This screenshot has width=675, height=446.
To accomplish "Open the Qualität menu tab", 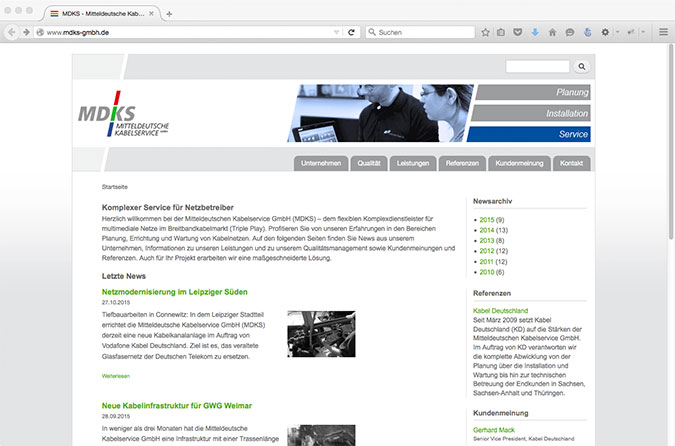I will coord(369,164).
